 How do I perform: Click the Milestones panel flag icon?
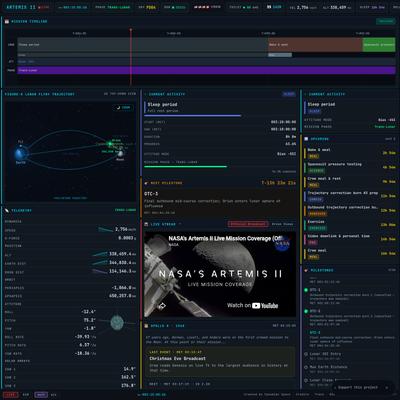(x=306, y=270)
